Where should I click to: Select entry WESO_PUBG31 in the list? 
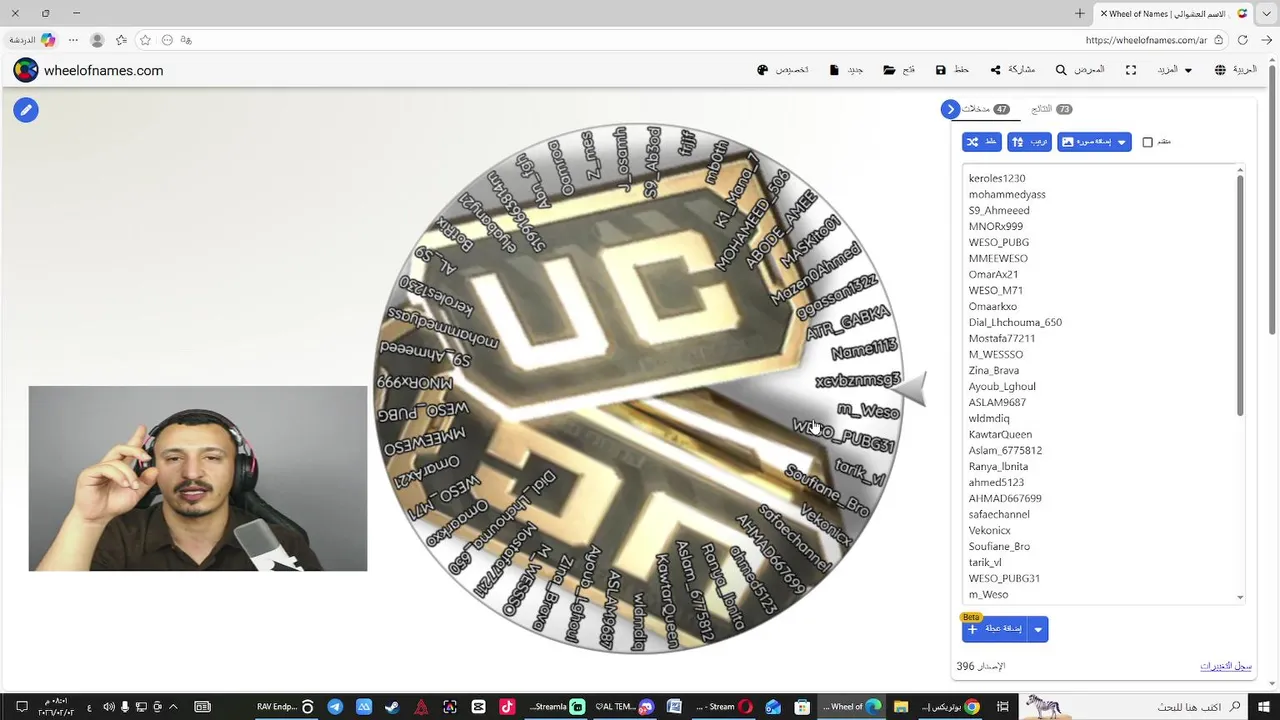pyautogui.click(x=1004, y=578)
